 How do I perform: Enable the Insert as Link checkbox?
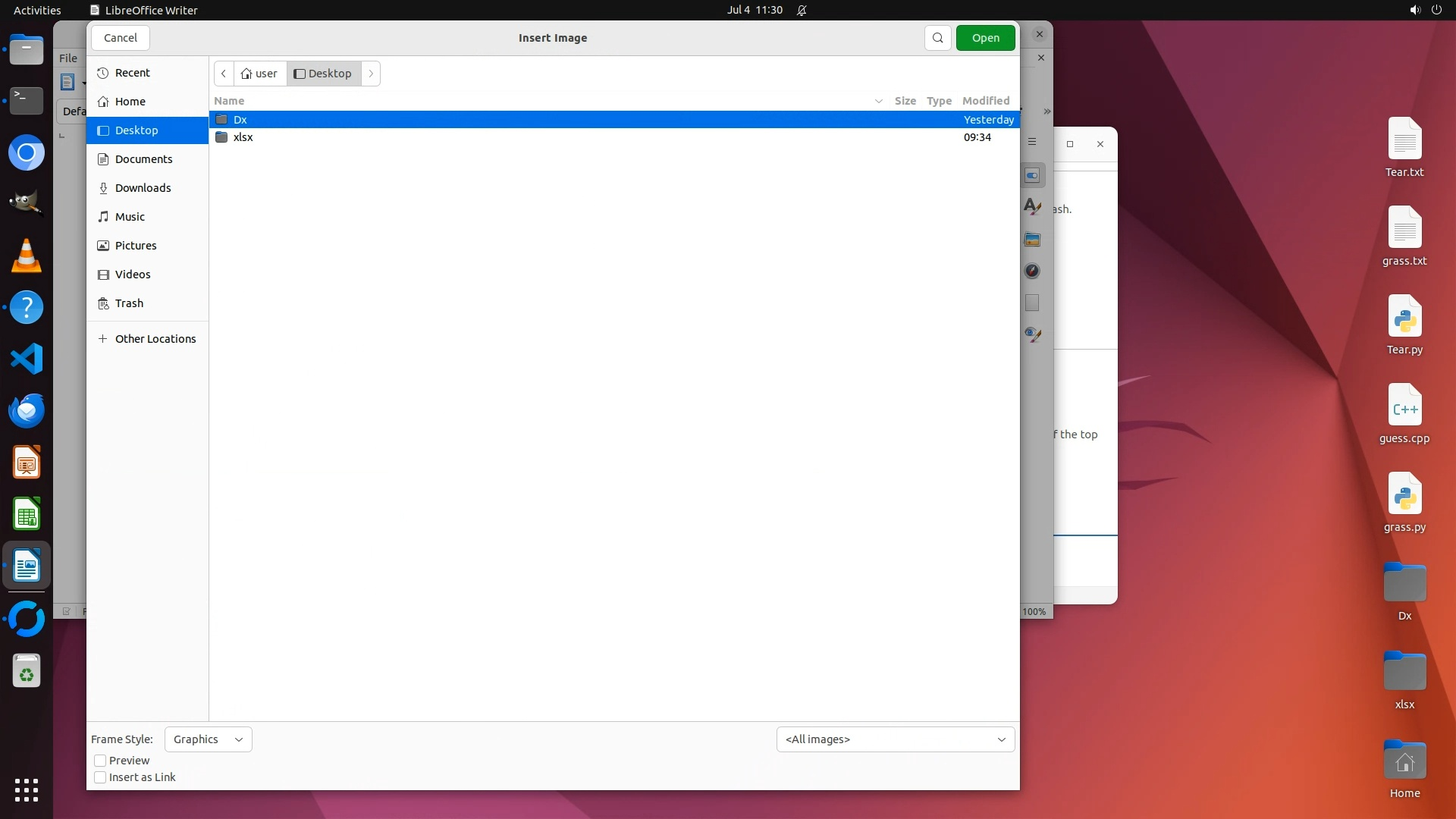tap(100, 777)
